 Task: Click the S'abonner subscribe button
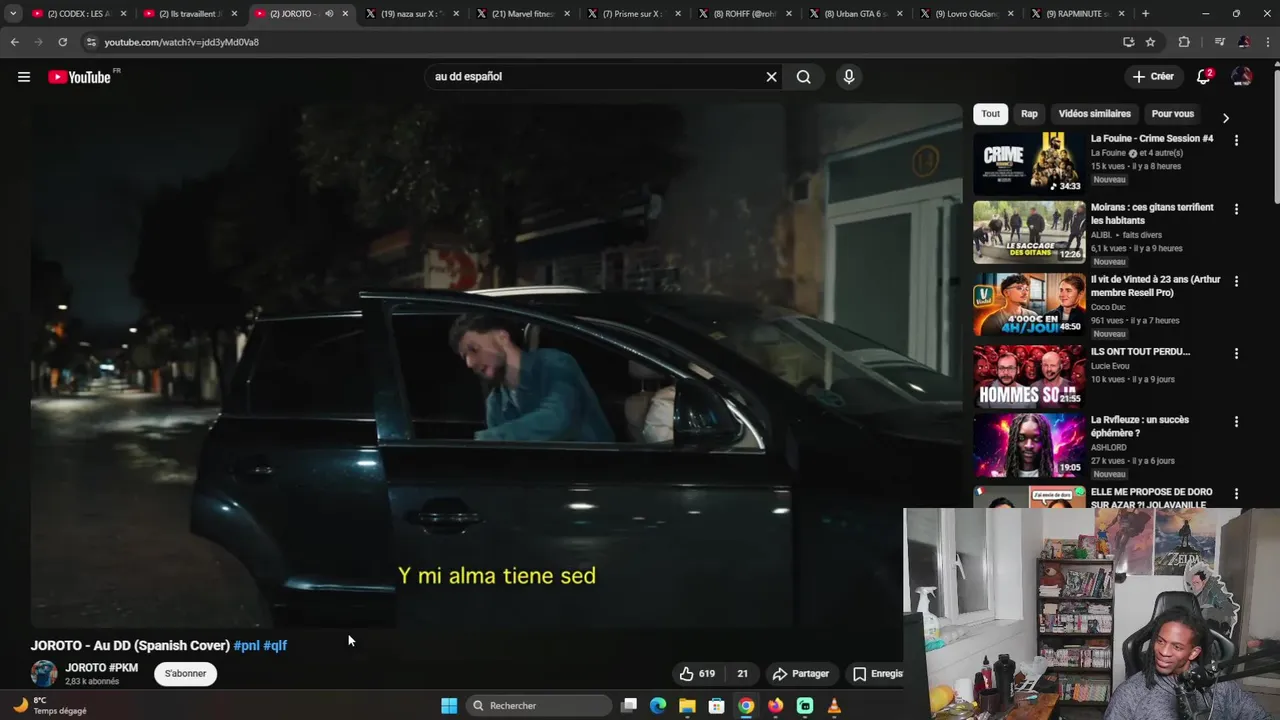click(186, 674)
